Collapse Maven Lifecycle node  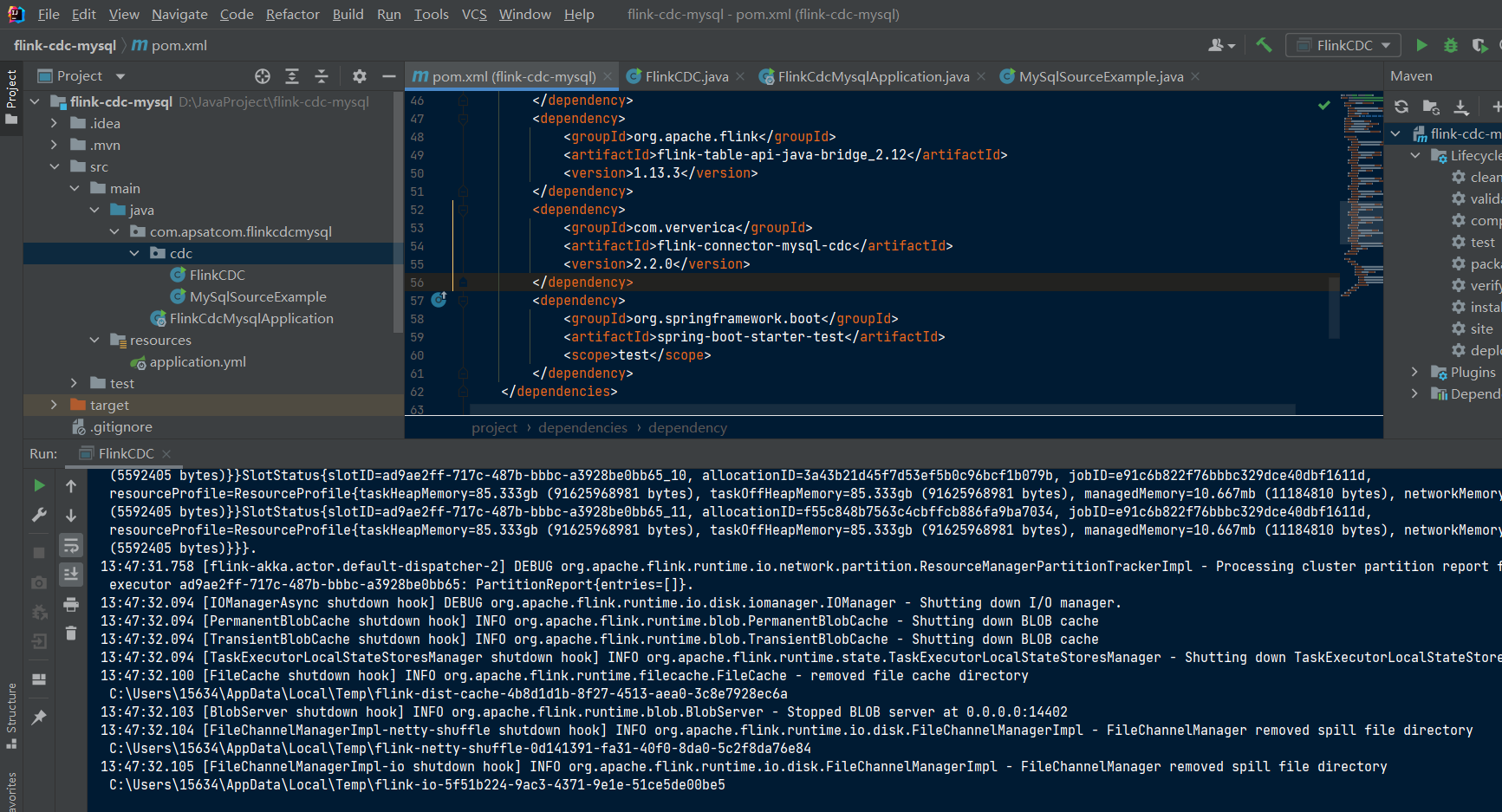tap(1415, 155)
